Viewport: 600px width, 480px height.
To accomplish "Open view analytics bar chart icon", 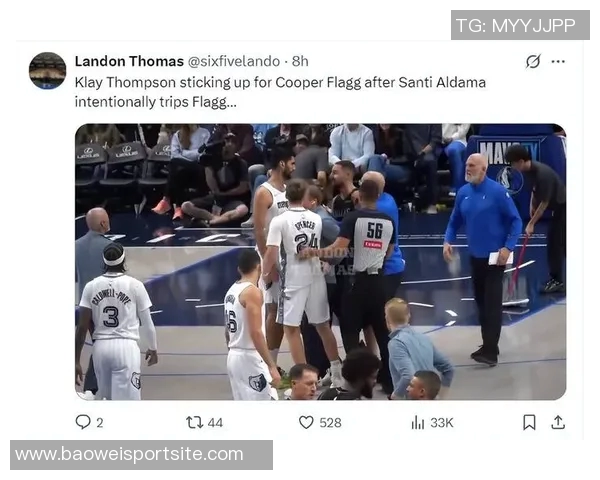I will (418, 423).
